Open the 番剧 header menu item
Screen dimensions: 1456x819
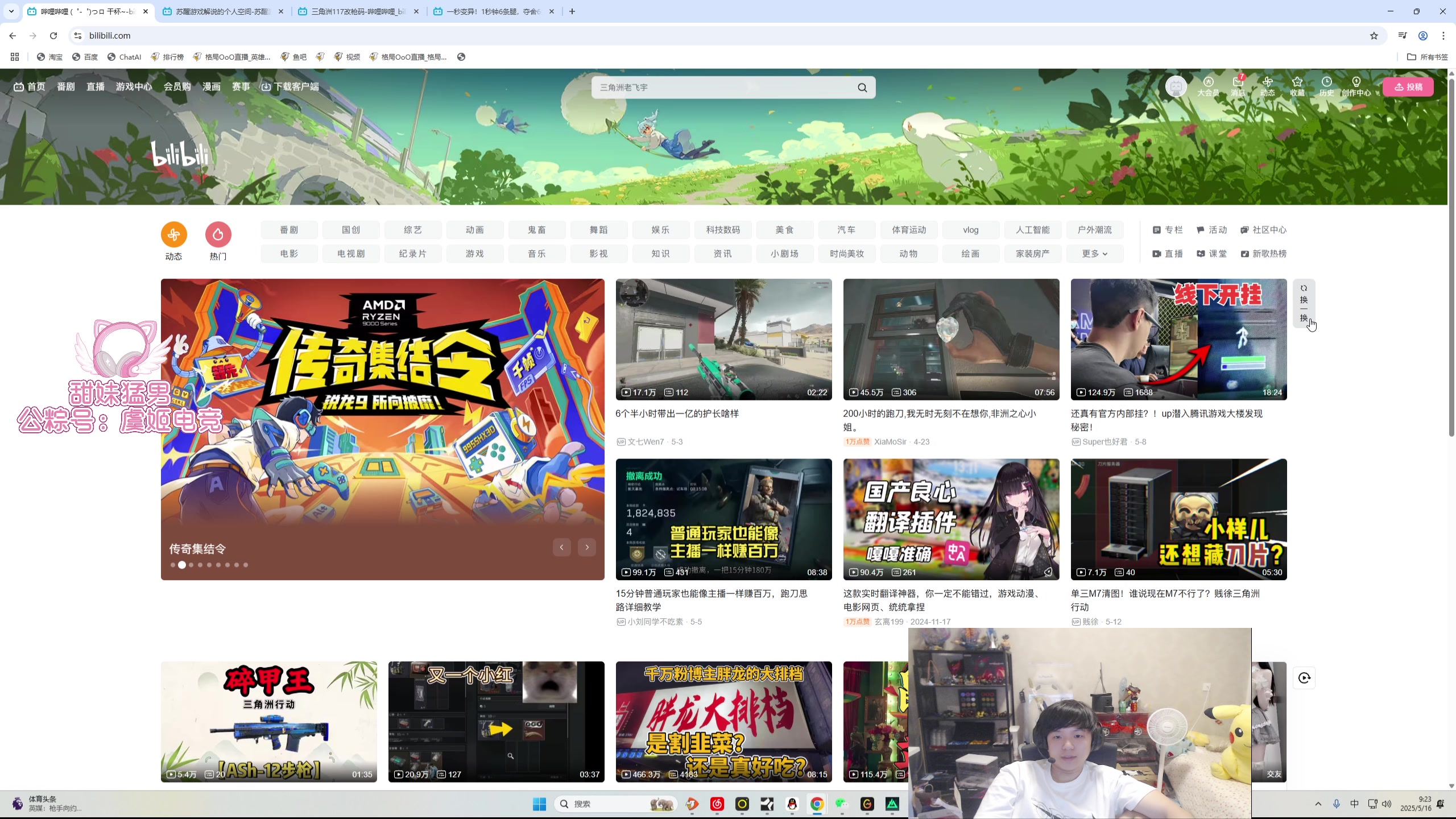66,86
